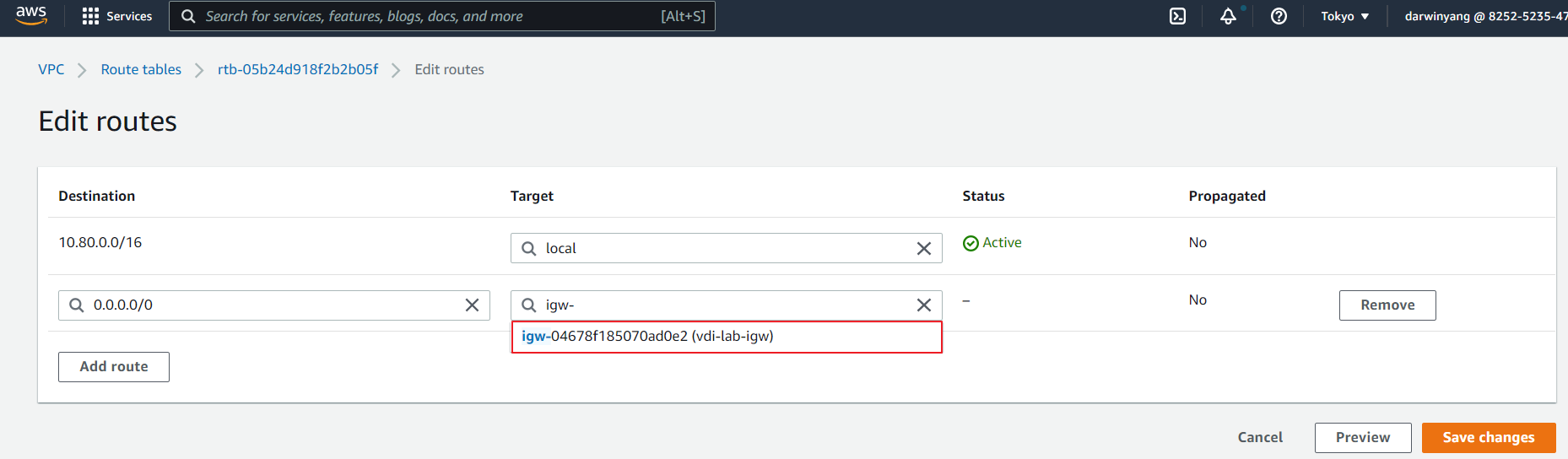Click Add route button
Image resolution: width=1568 pixels, height=459 pixels.
[114, 366]
